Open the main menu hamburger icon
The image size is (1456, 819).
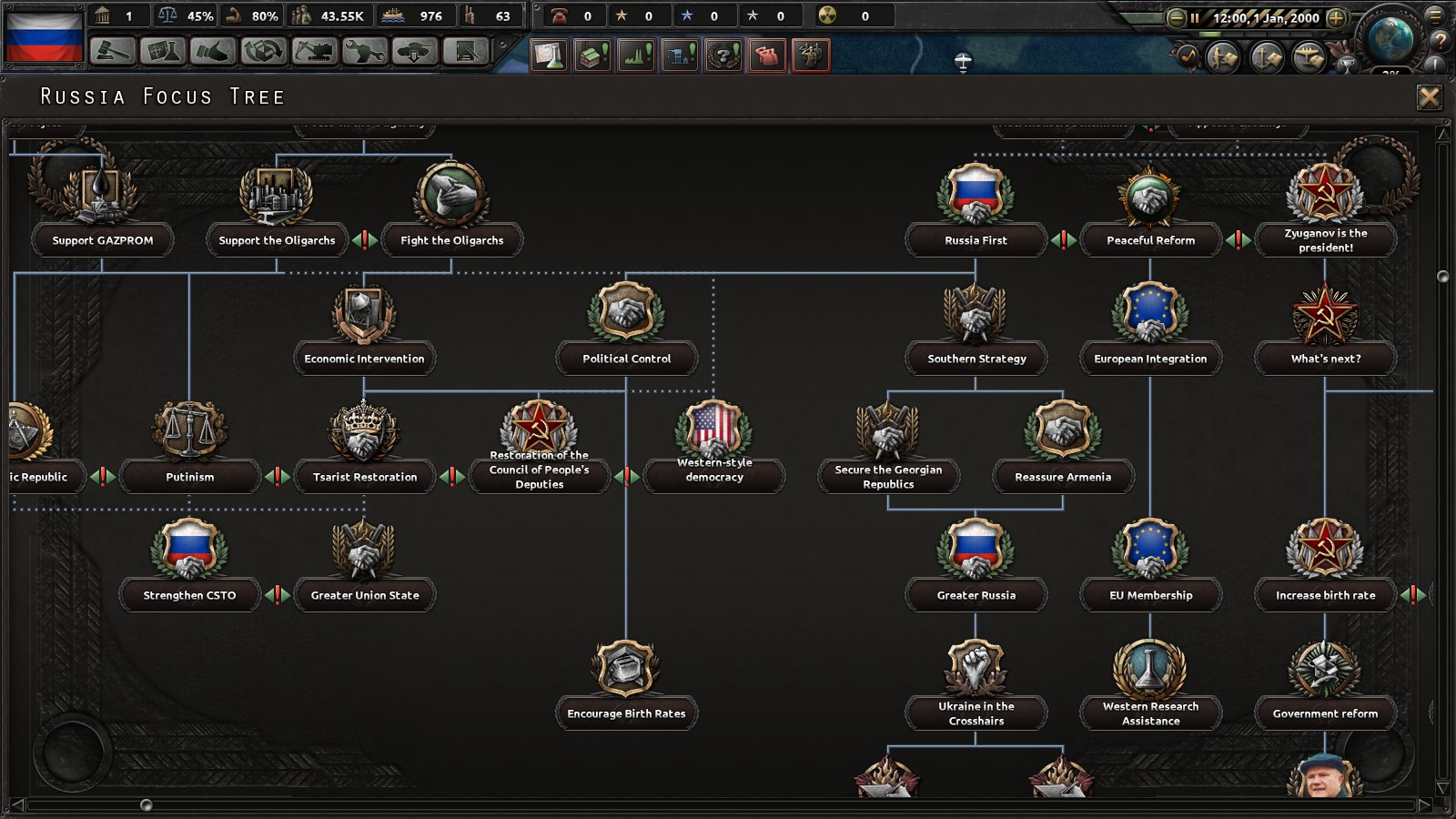(x=1436, y=15)
